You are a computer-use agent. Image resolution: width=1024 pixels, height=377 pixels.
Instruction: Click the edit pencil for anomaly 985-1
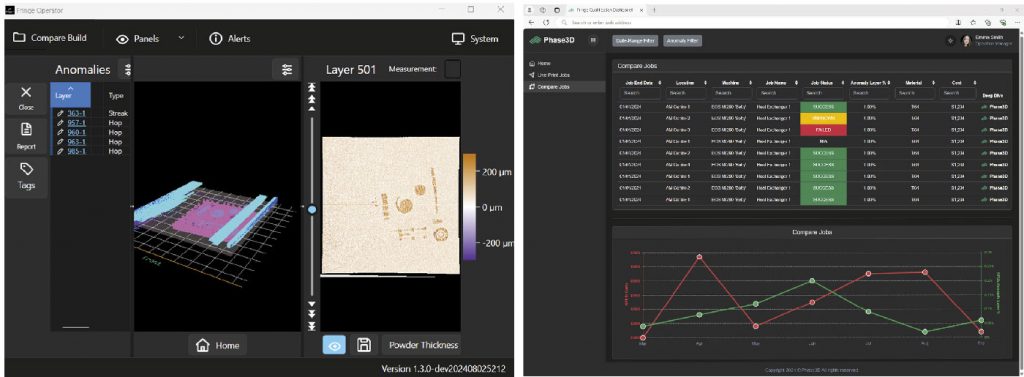click(x=60, y=151)
